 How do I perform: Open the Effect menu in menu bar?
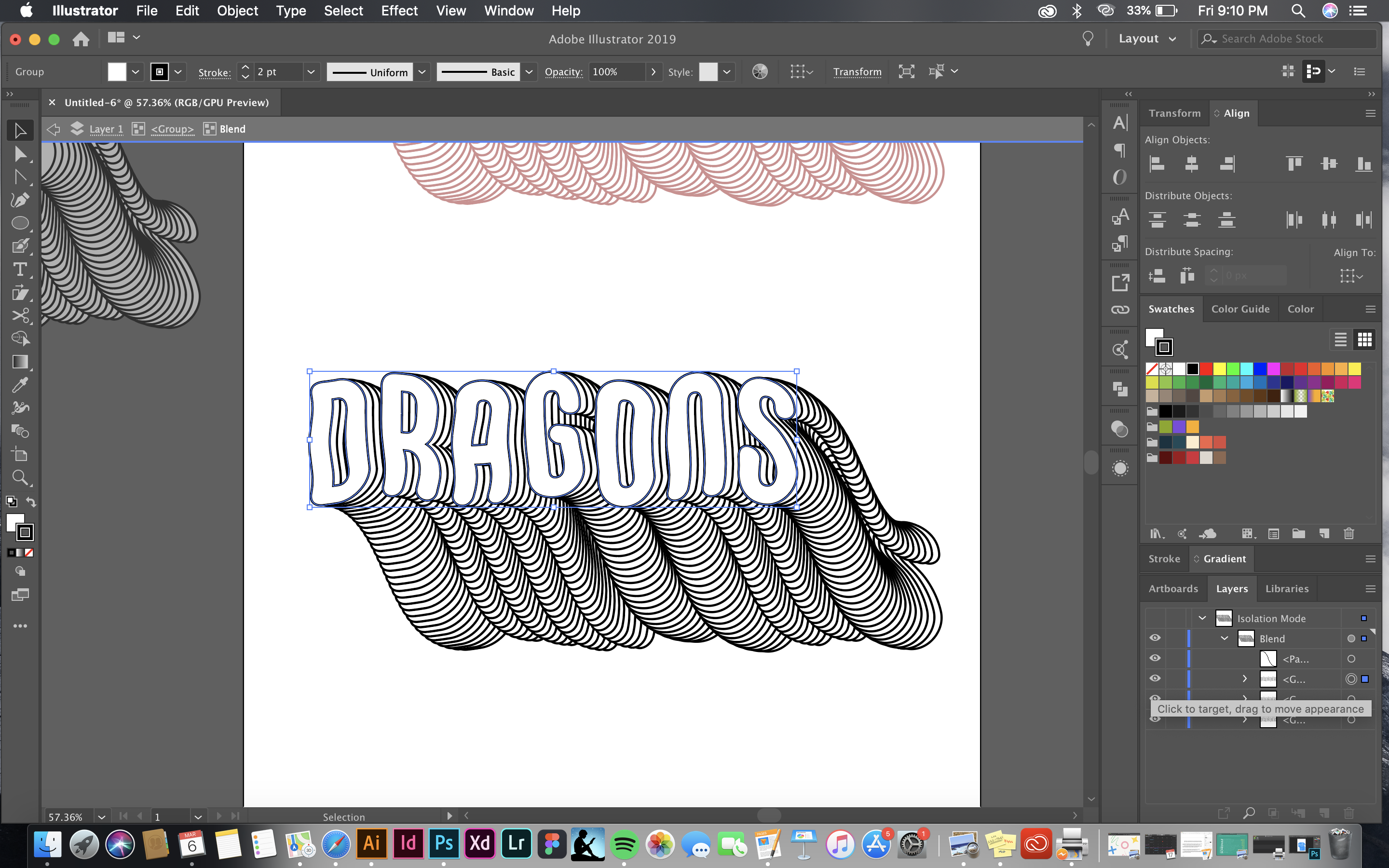(398, 11)
